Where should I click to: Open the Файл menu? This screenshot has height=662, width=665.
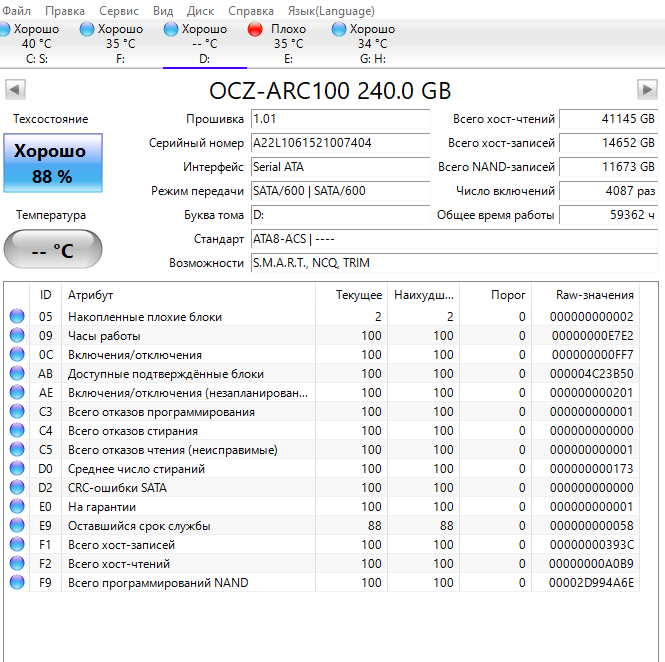(16, 11)
